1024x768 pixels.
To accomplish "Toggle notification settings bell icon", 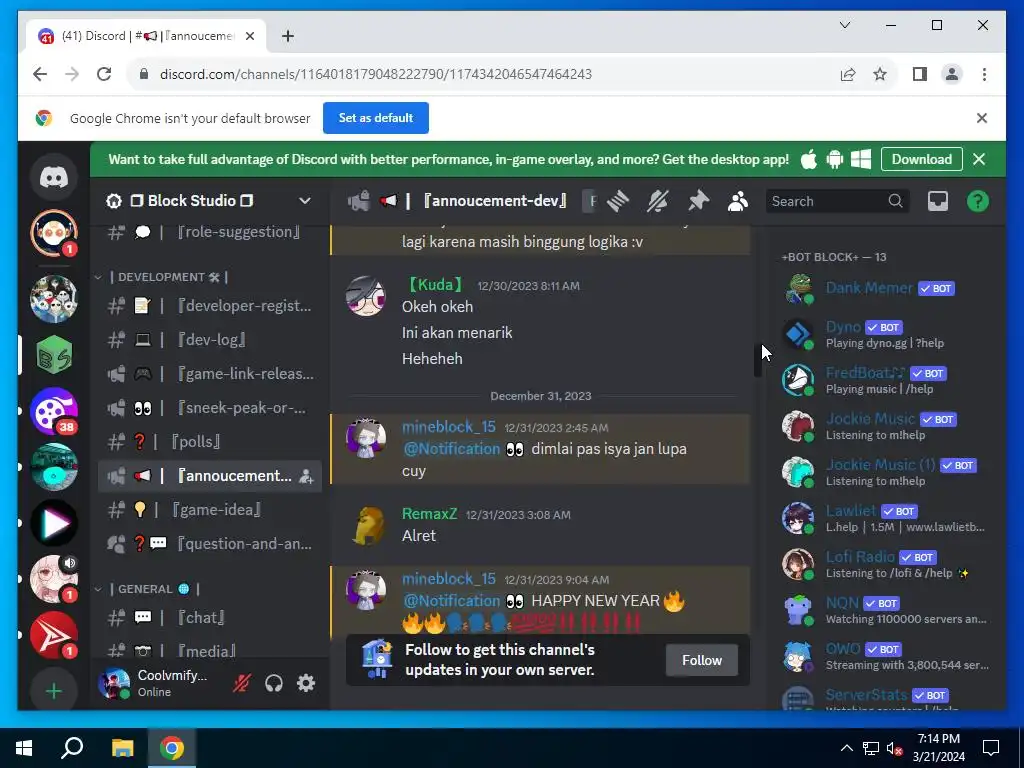I will 658,201.
